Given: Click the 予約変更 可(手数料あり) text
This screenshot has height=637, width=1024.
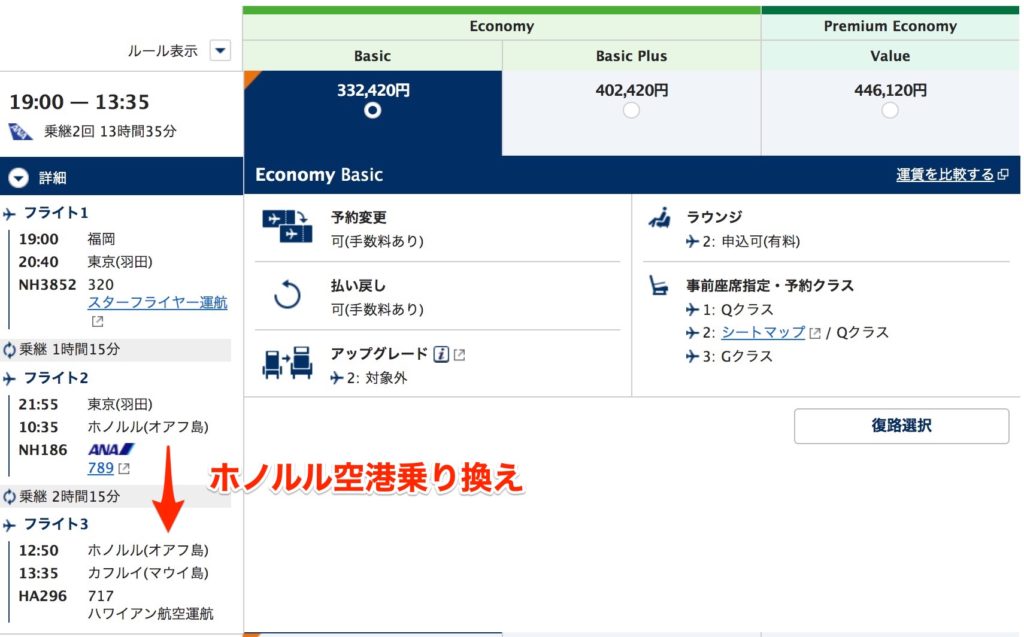Looking at the screenshot, I should (x=377, y=229).
